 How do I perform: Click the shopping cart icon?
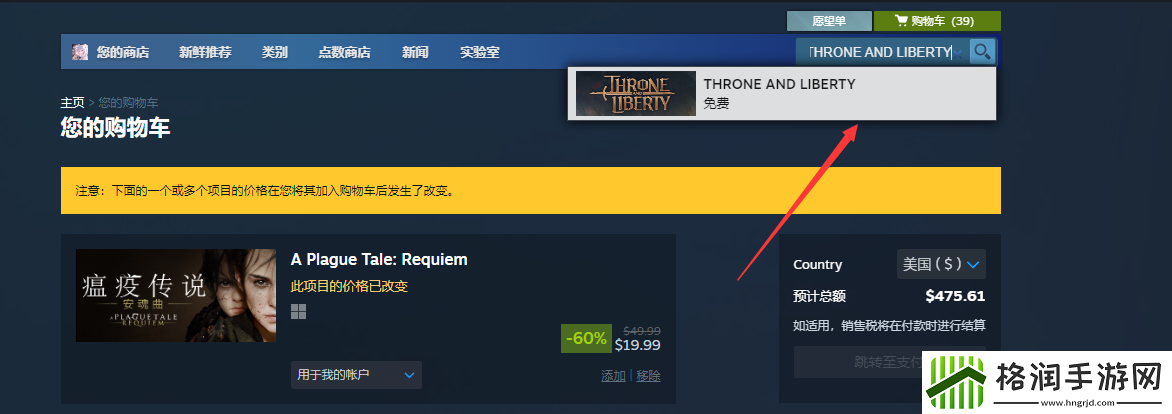tap(901, 21)
